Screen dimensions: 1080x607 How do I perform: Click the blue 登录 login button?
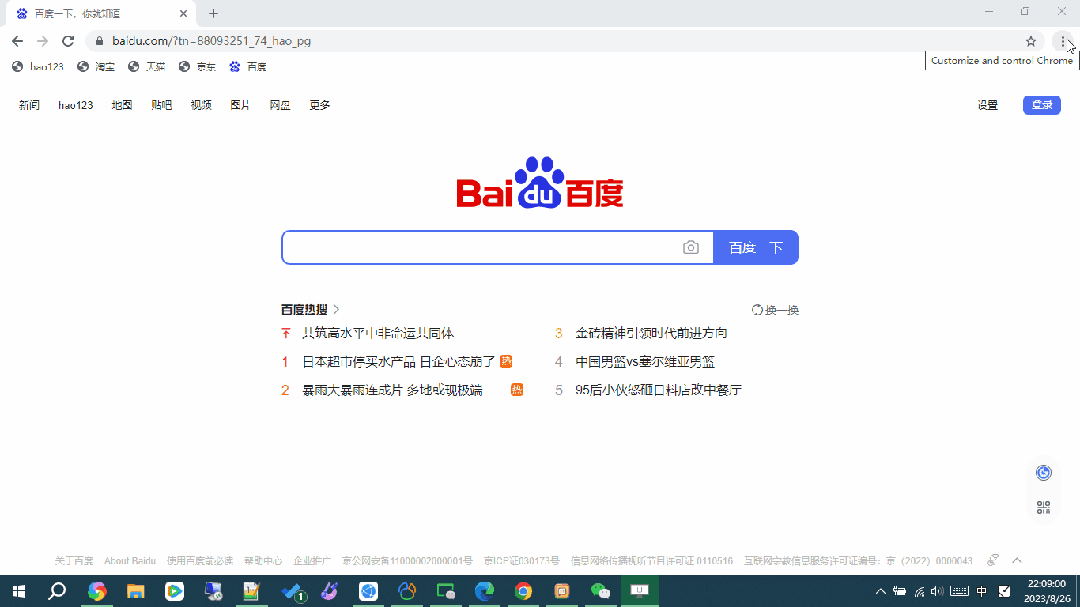point(1041,105)
